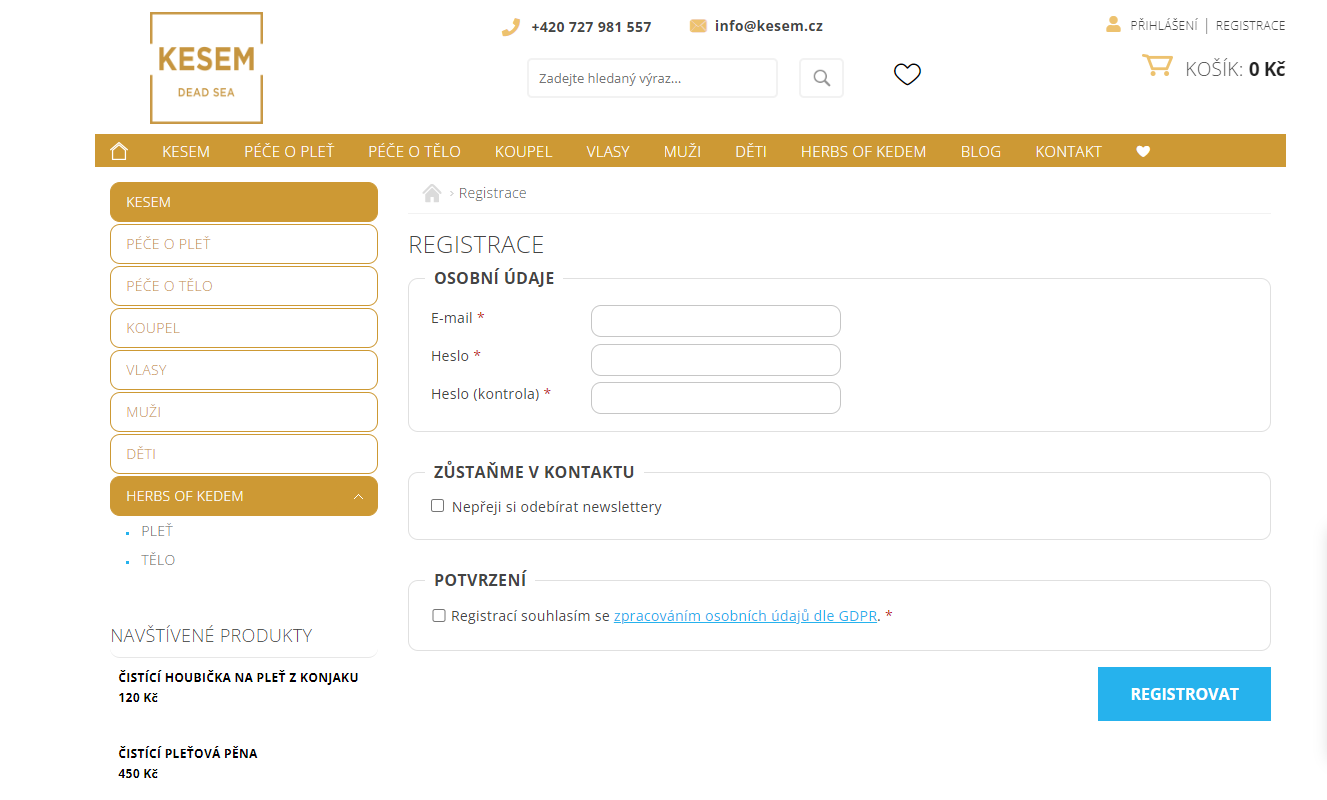Open the GDPR personal data processing link

[745, 616]
